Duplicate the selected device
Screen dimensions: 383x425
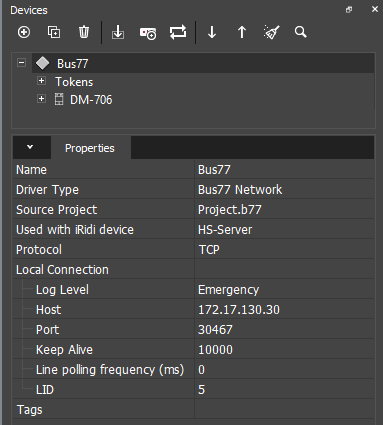[54, 32]
